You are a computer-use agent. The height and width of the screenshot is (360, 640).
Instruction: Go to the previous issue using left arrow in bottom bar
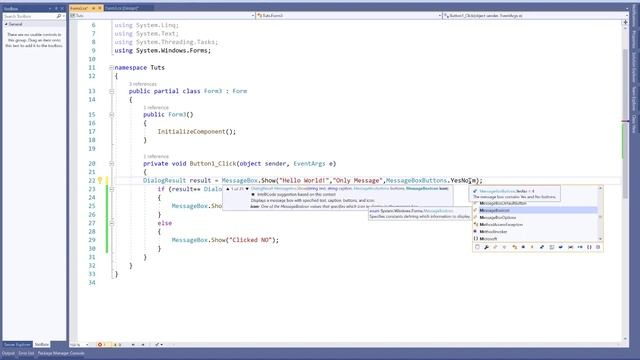[x=133, y=344]
